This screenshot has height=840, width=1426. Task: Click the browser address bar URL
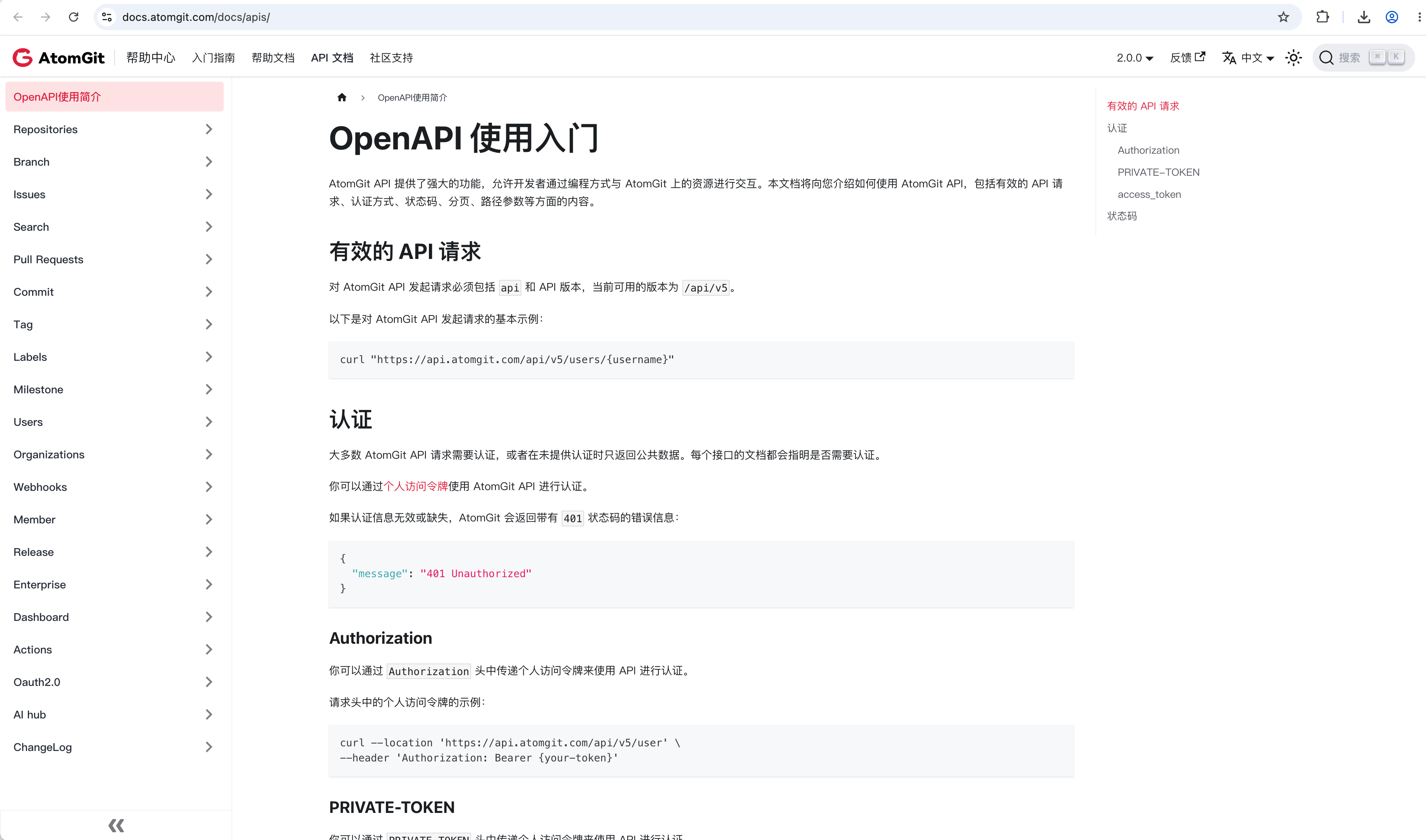196,17
